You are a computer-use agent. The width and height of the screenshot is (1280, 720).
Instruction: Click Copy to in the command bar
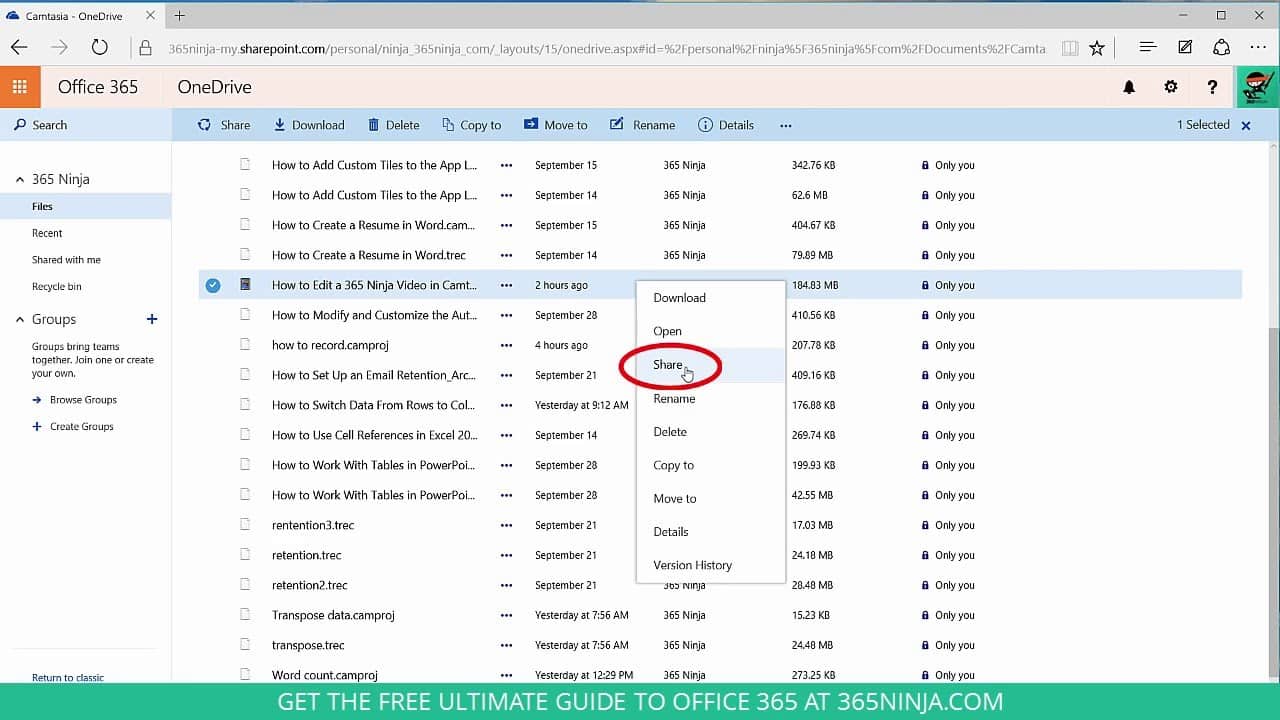point(471,125)
